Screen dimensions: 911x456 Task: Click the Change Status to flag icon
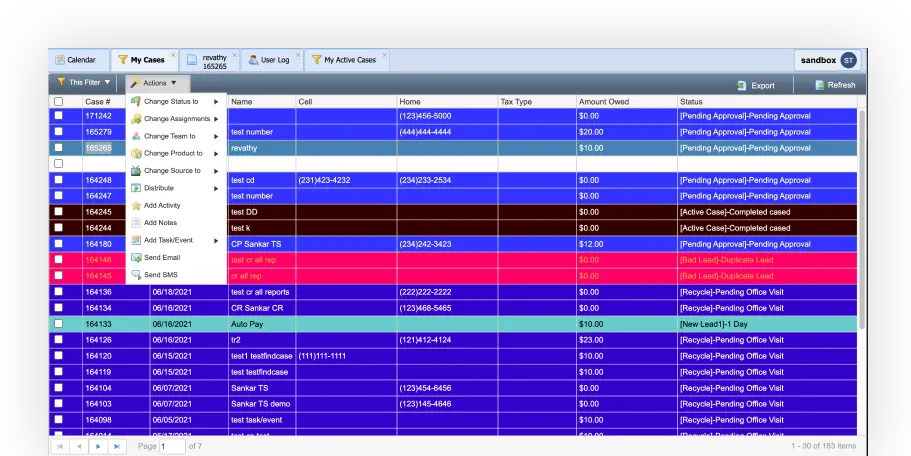point(136,102)
